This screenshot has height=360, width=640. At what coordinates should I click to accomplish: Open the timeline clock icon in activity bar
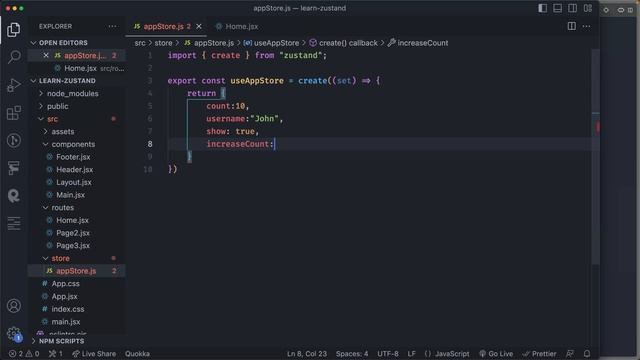(14, 140)
